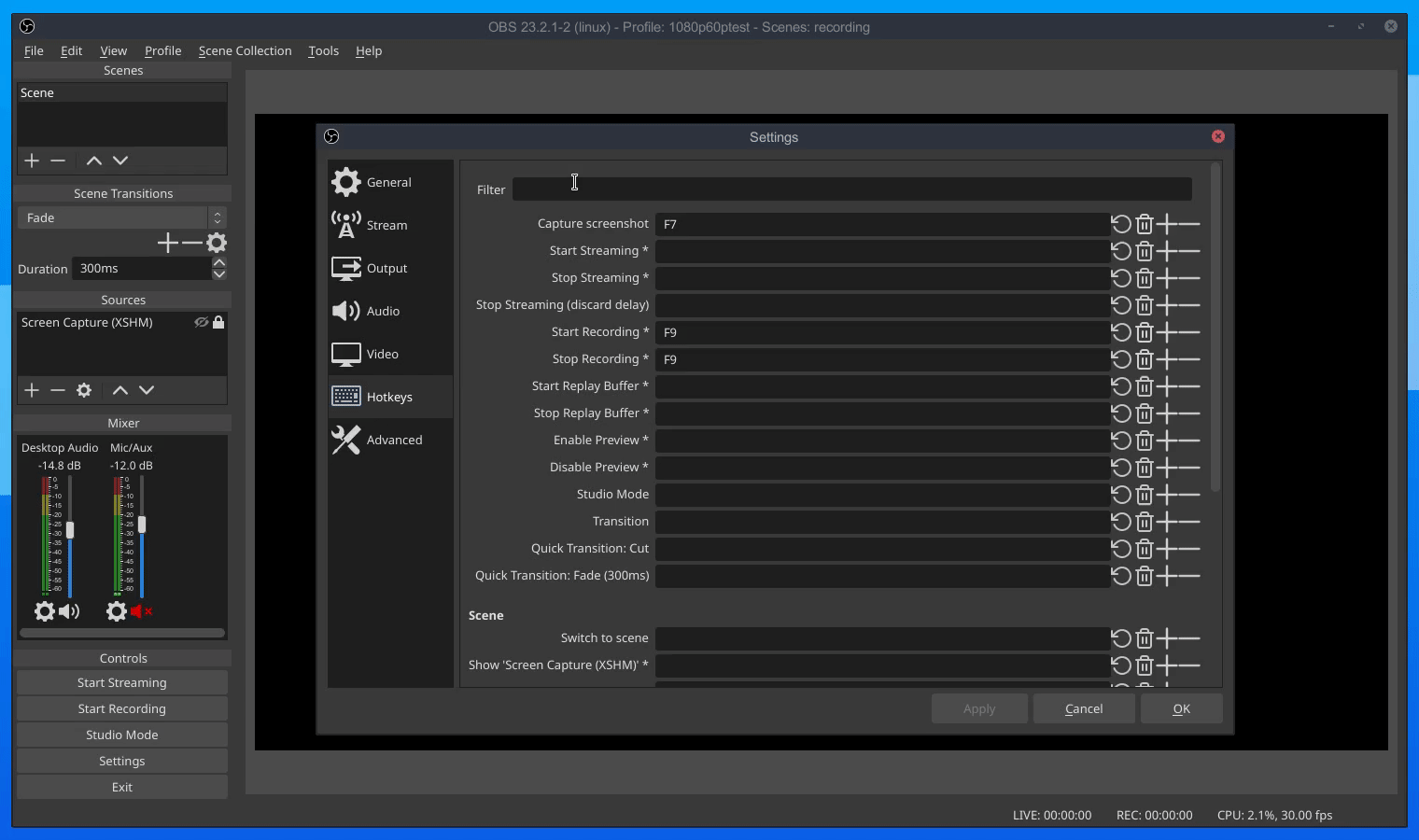Adjust Desktop Audio volume slider
Viewport: 1419px width, 840px height.
(x=69, y=530)
